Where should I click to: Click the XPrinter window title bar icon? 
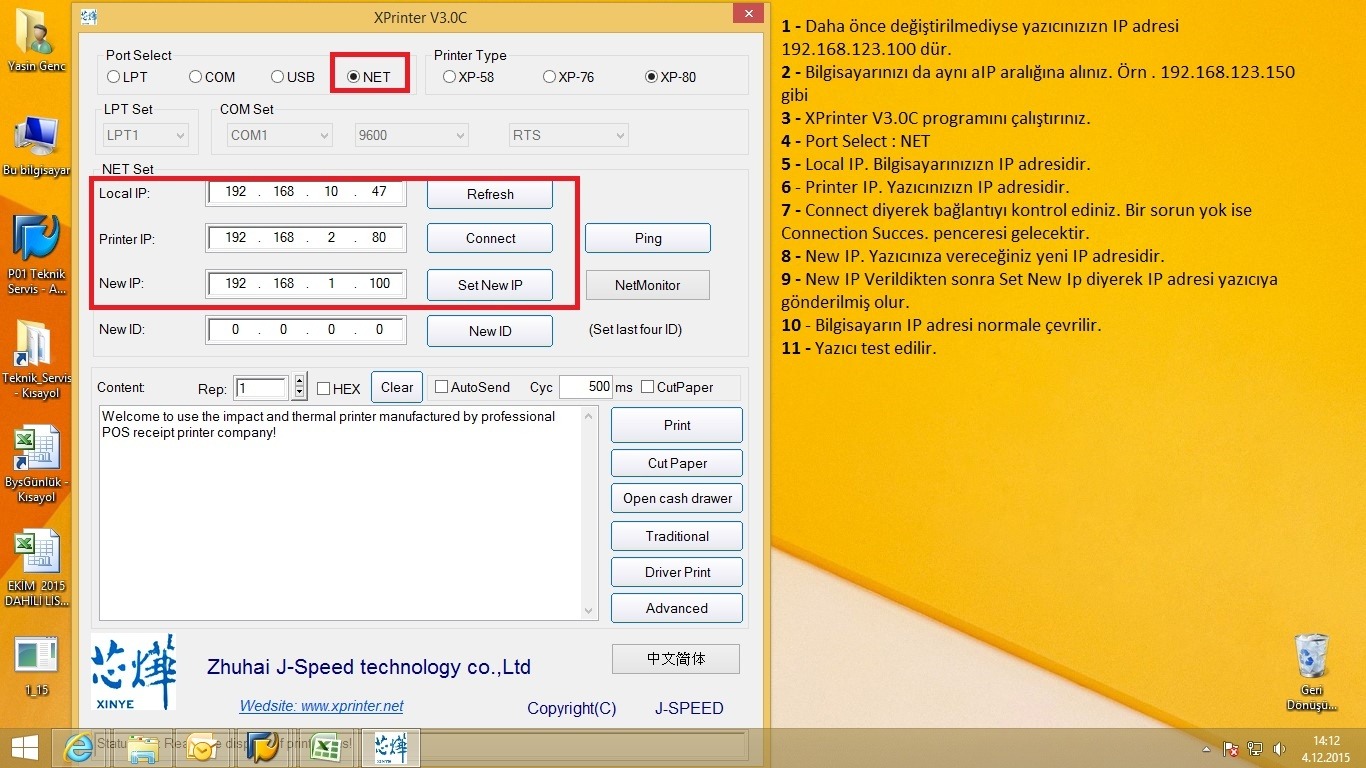pos(89,17)
